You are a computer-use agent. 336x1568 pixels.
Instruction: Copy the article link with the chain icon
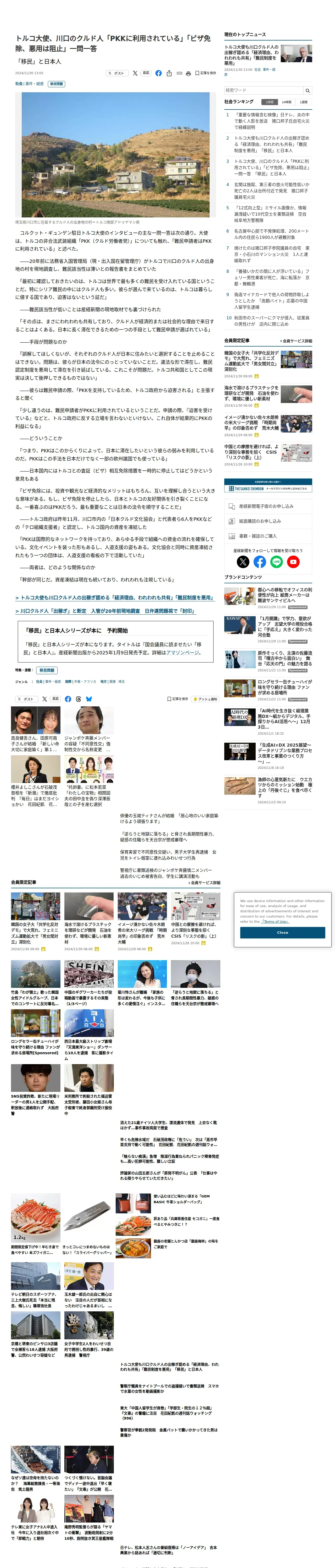click(179, 73)
